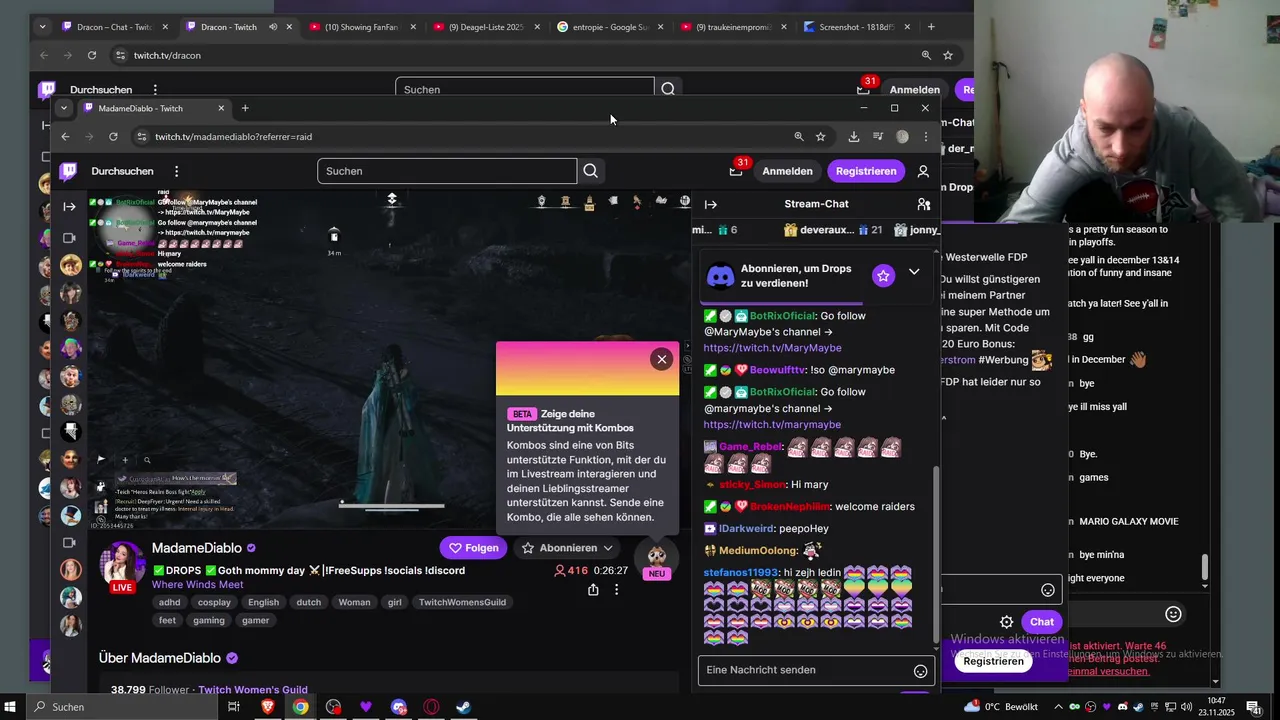Screen dimensions: 1280x720
Task: Click Chat send button in background window
Action: pos(1041,622)
